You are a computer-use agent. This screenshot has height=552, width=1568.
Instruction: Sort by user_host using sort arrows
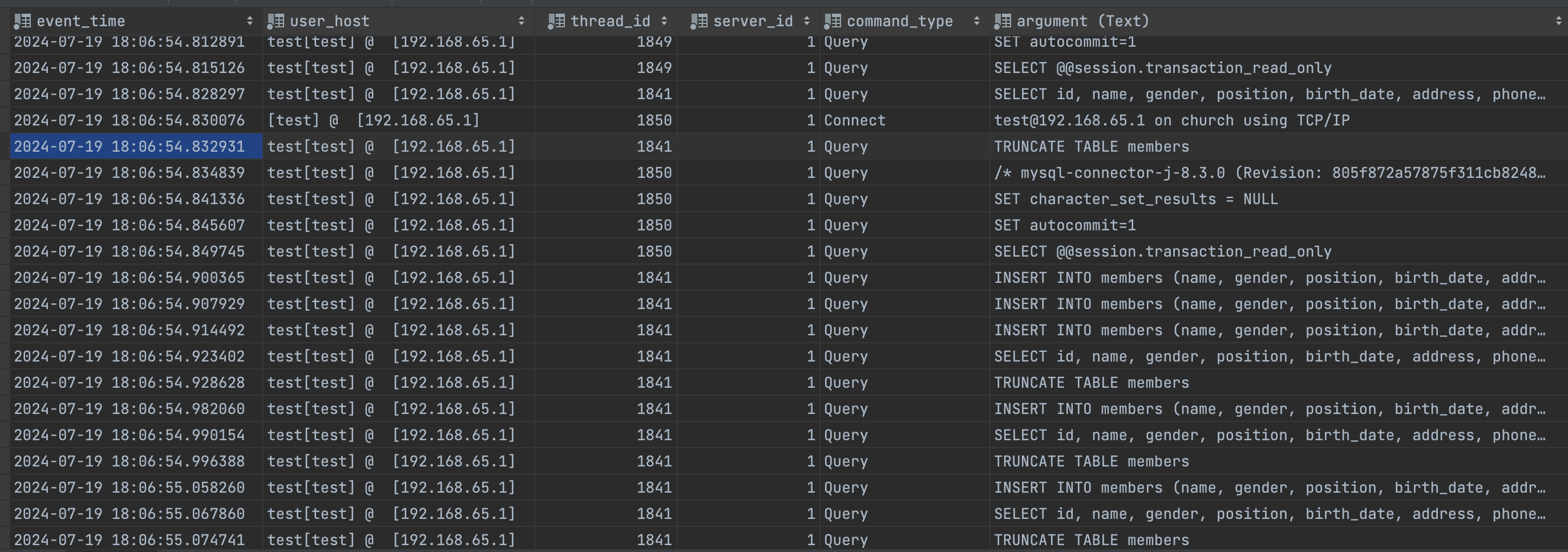pos(521,21)
